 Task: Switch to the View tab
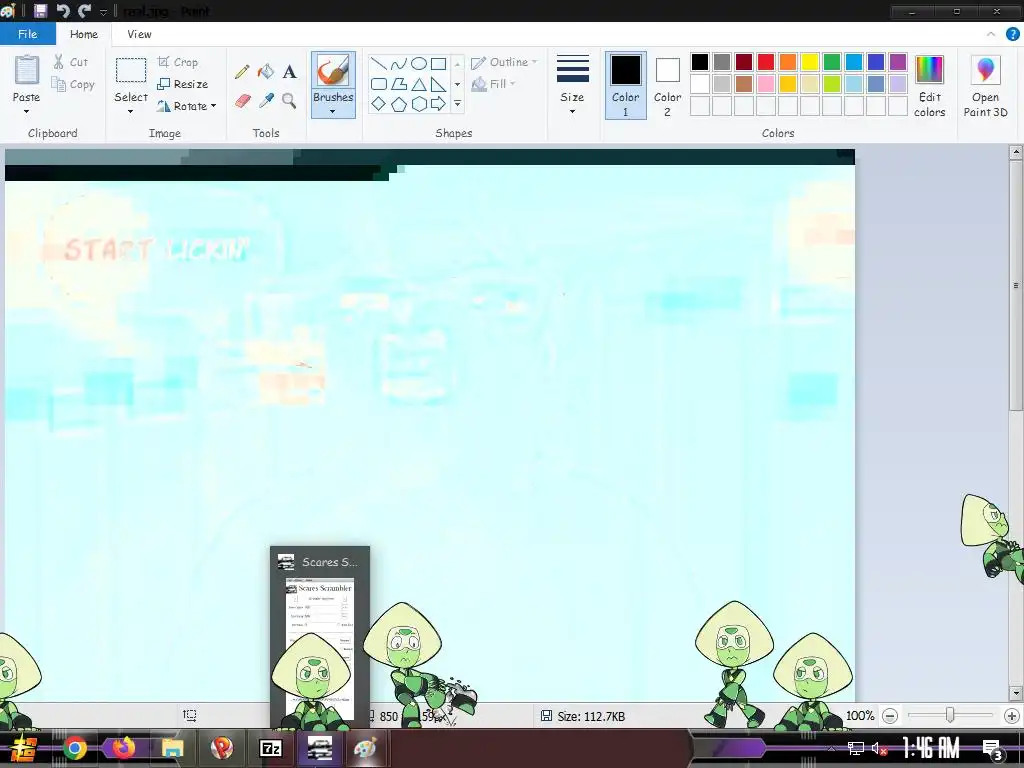click(x=139, y=34)
